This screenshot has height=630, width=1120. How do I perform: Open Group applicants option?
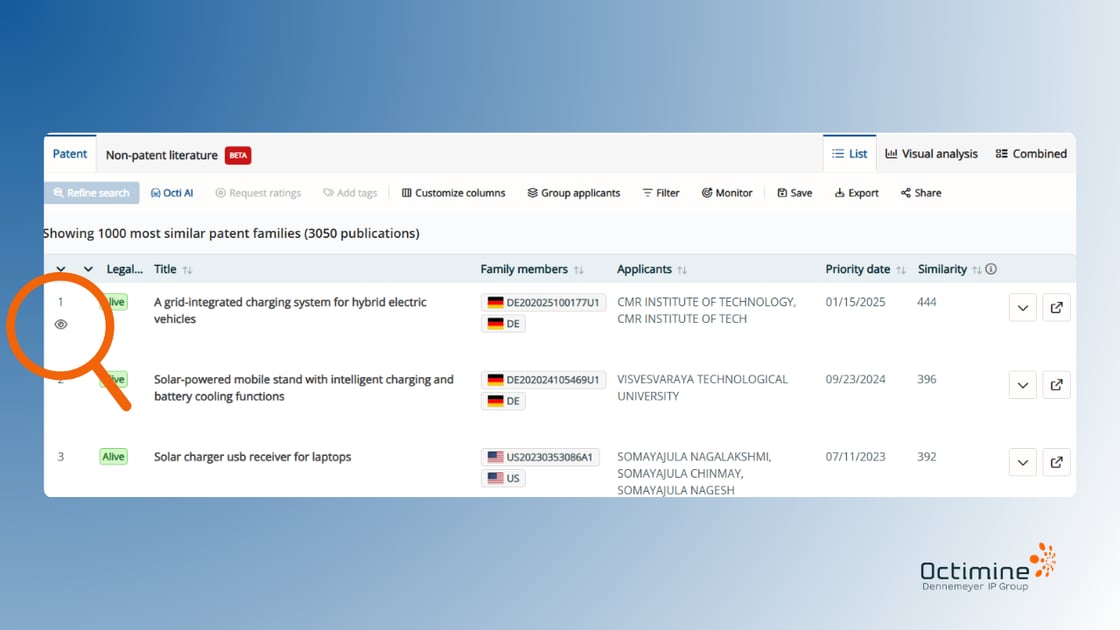tap(574, 193)
